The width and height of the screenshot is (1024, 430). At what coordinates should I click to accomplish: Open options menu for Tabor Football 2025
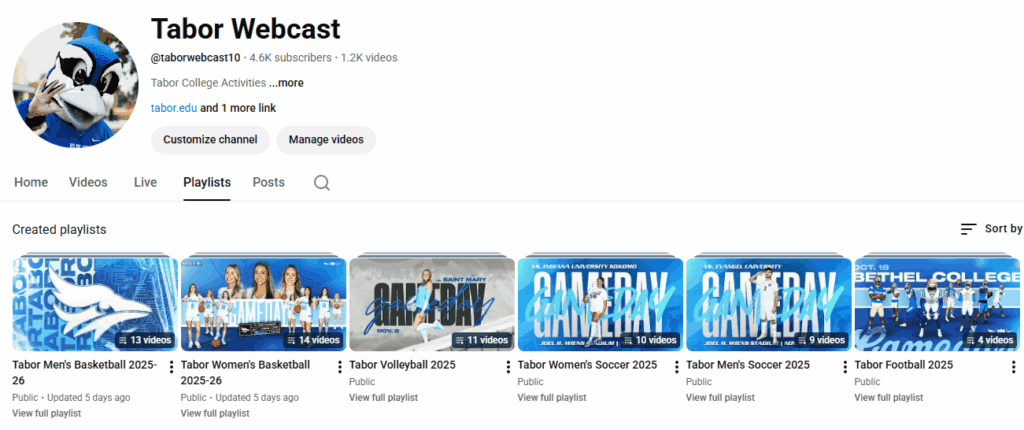pos(1014,367)
